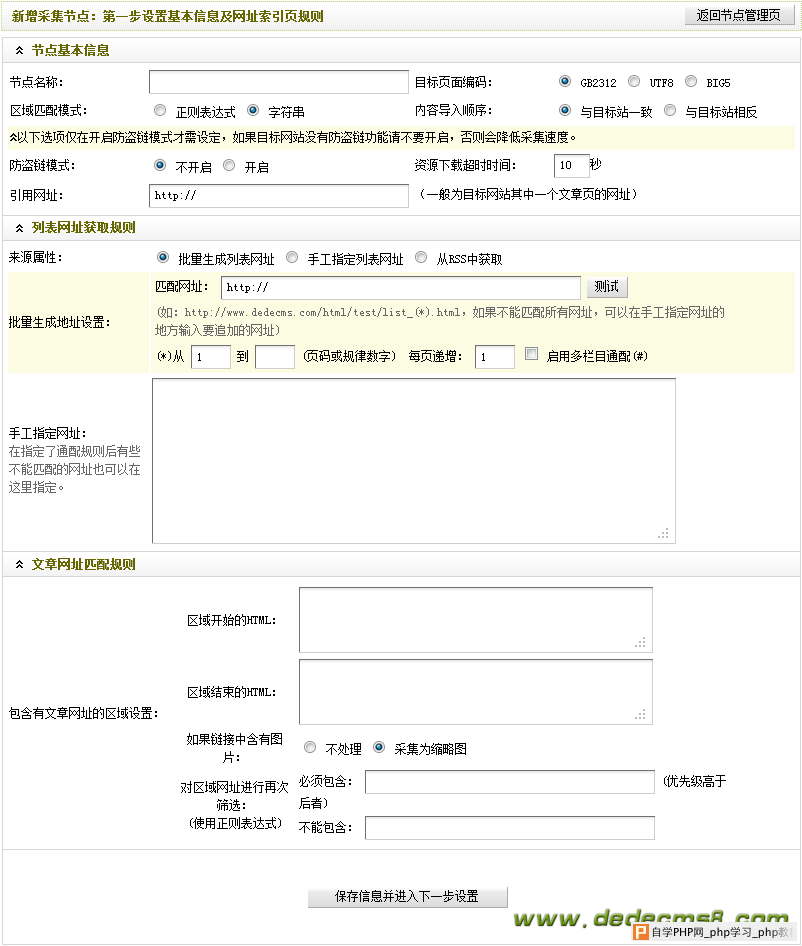The image size is (802, 946).
Task: Click resize handle of 区域开始的HTML textarea
Action: [x=641, y=643]
